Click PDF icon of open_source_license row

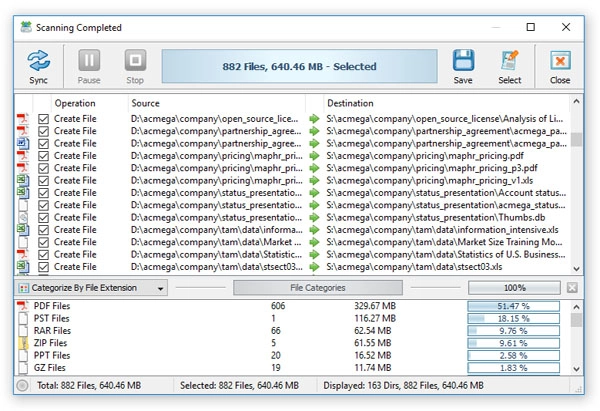23,119
